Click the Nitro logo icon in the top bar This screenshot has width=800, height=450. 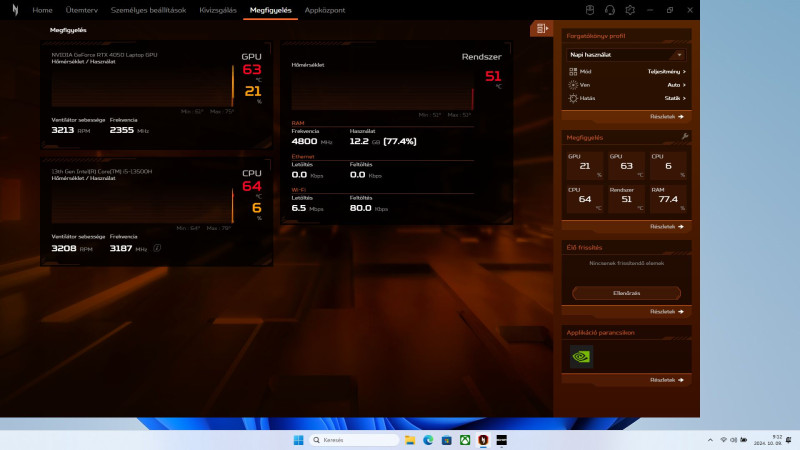tap(15, 10)
